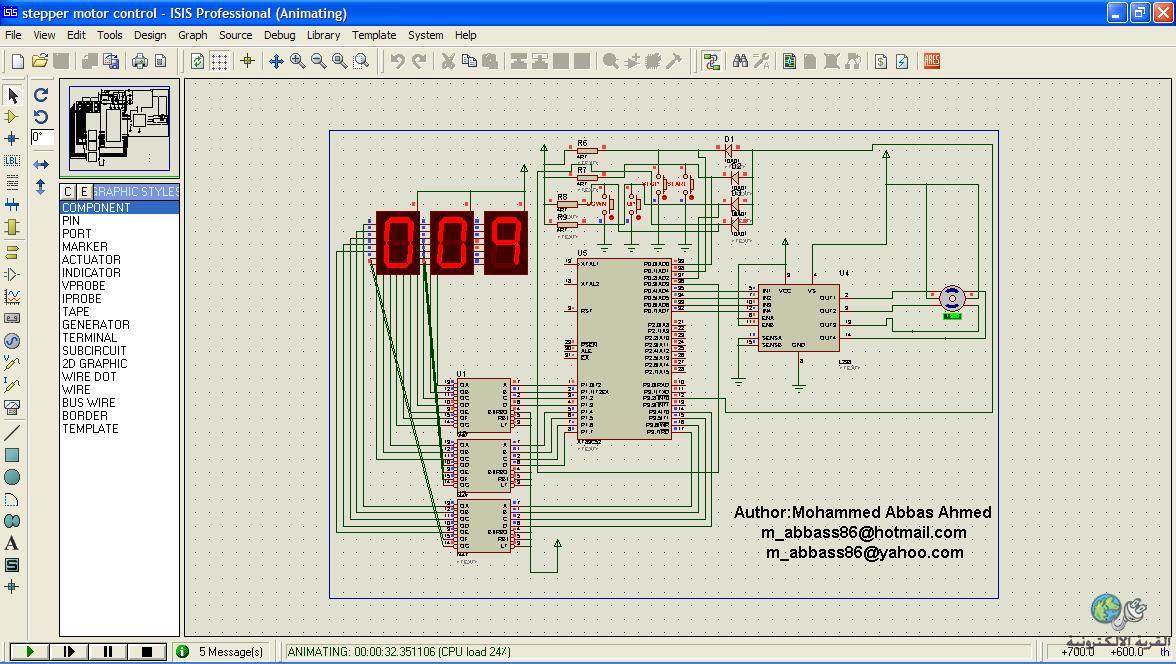Viewport: 1176px width, 664px height.
Task: Click the 'E' button above object list
Action: tap(84, 191)
